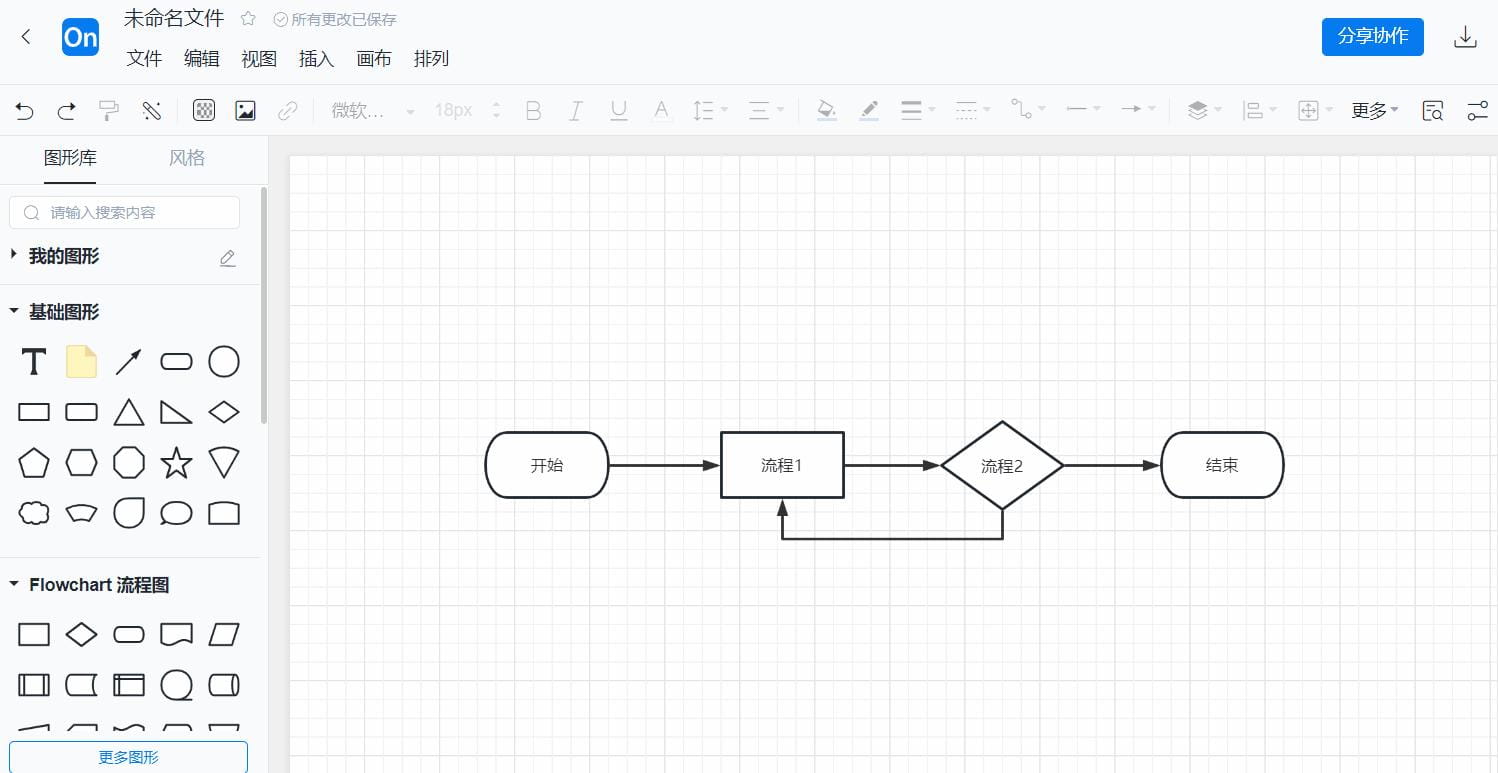Click the transparent background grid icon
This screenshot has width=1498, height=773.
(x=203, y=110)
